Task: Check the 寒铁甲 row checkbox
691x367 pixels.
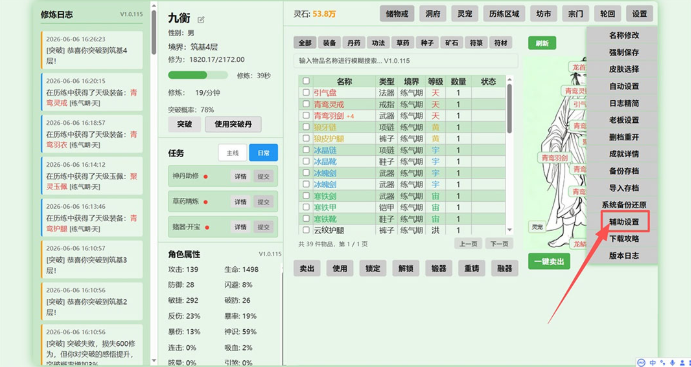Action: tap(306, 207)
